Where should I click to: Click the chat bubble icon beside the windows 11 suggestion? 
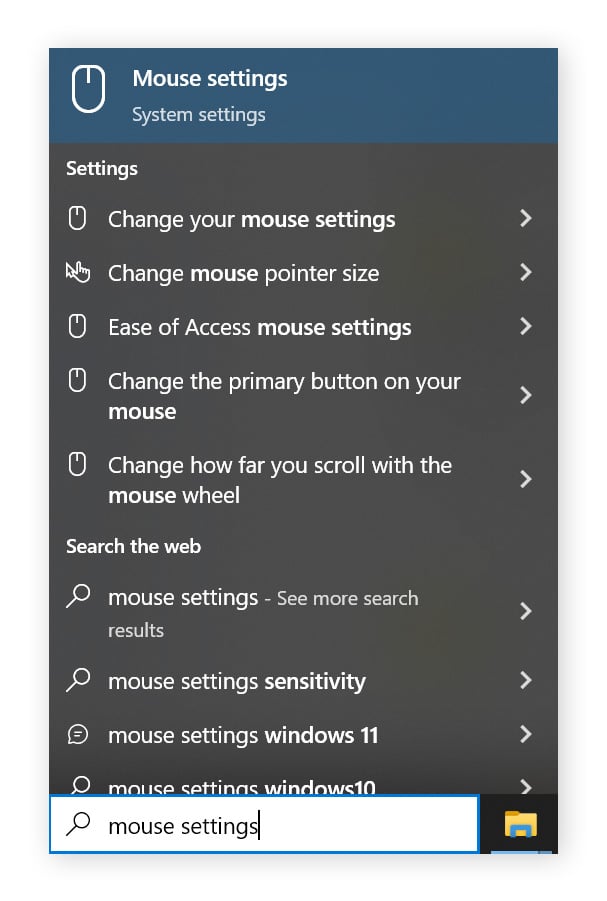pyautogui.click(x=77, y=735)
